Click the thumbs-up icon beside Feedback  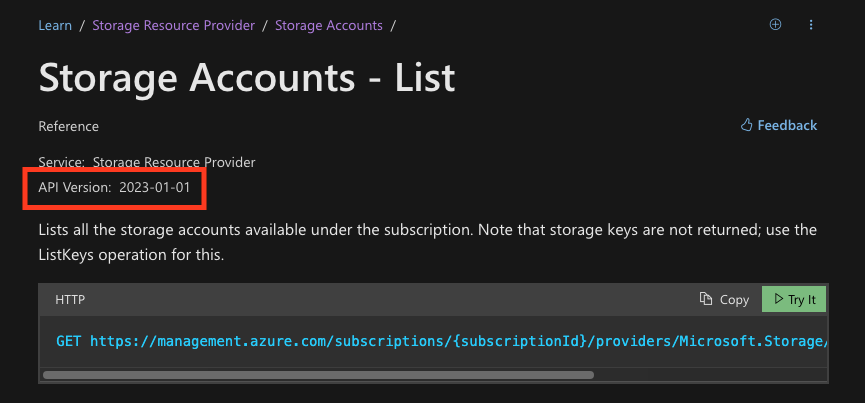[x=746, y=125]
